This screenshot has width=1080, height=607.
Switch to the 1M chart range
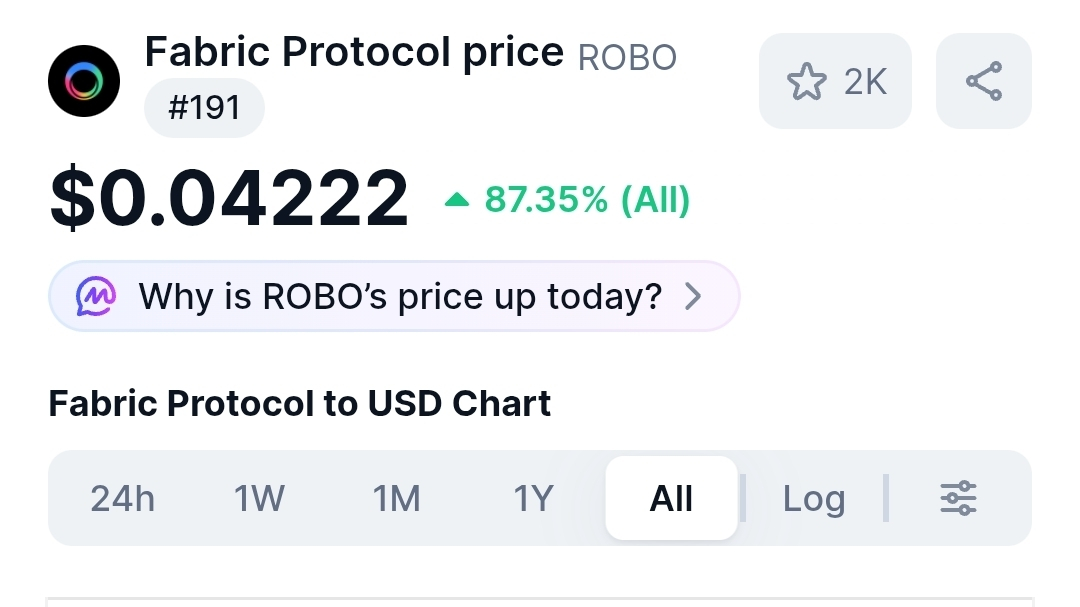(x=396, y=498)
